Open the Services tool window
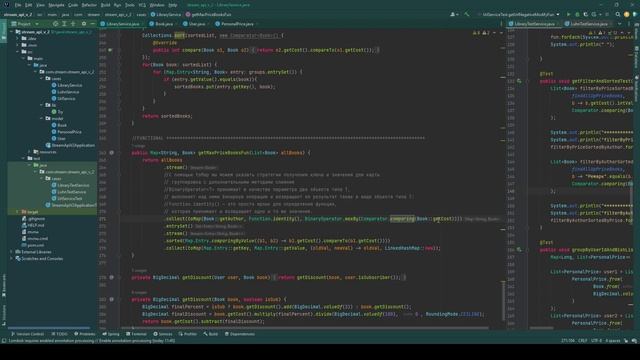This screenshot has height=360, width=640. pyautogui.click(x=163, y=334)
